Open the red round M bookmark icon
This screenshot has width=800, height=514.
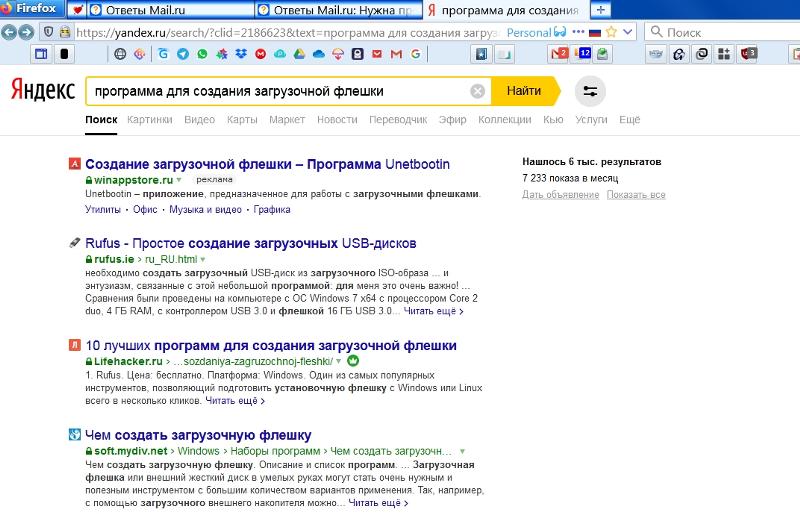(x=260, y=54)
